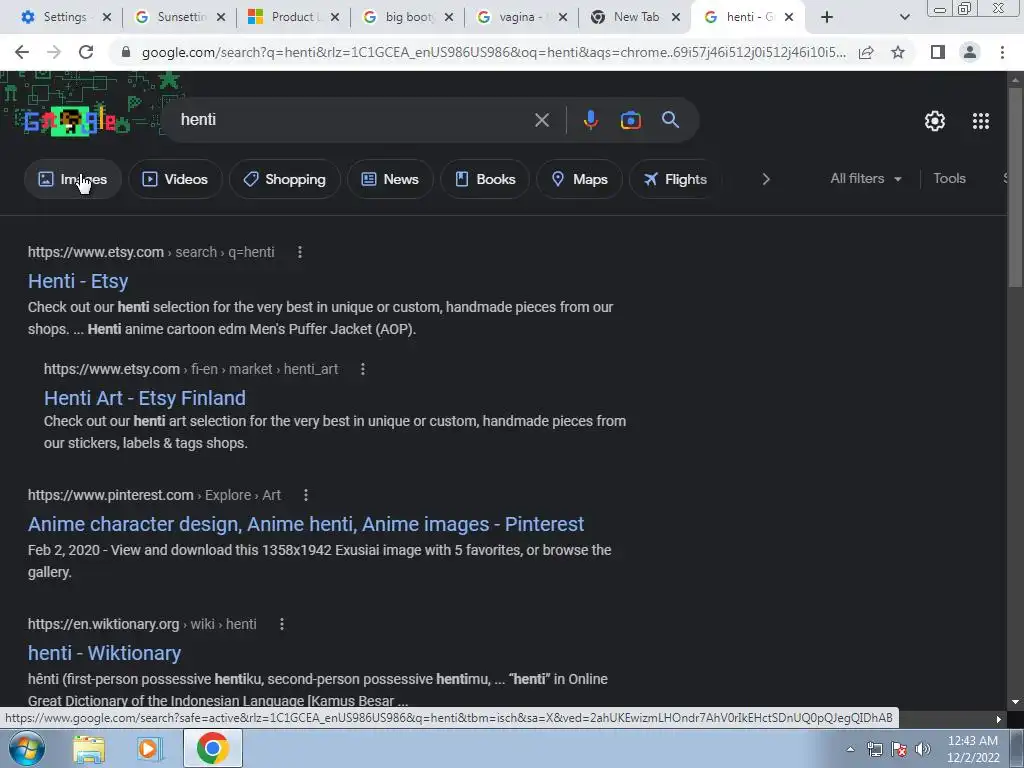
Task: Select the Images filter
Action: tap(73, 179)
